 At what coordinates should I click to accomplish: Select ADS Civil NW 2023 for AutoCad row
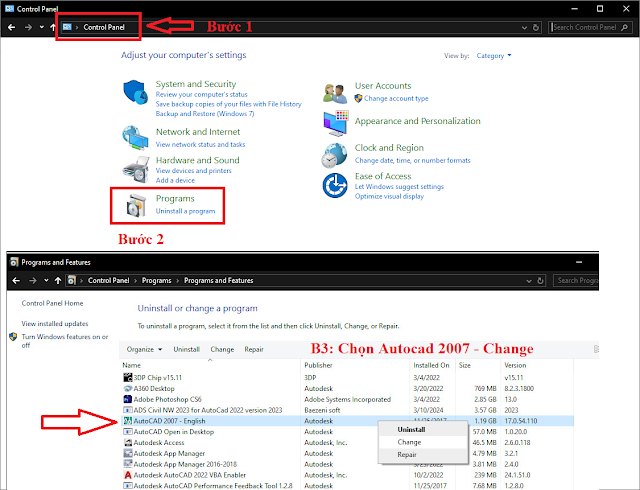[347, 410]
